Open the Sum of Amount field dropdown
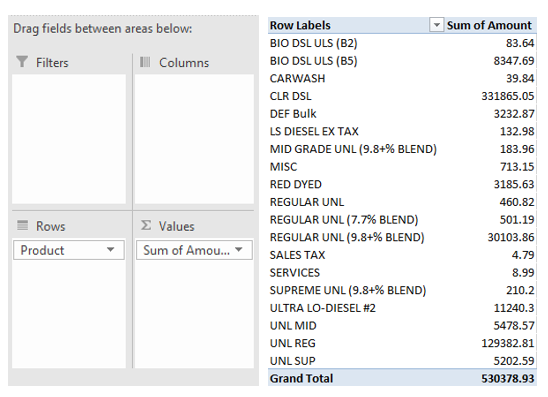The image size is (548, 397). (239, 250)
